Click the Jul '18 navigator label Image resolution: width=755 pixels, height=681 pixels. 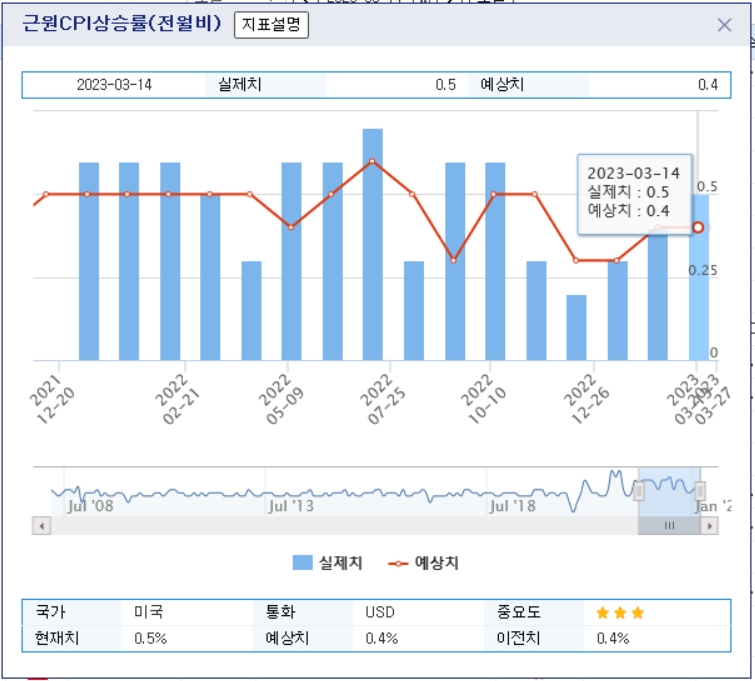click(x=512, y=506)
